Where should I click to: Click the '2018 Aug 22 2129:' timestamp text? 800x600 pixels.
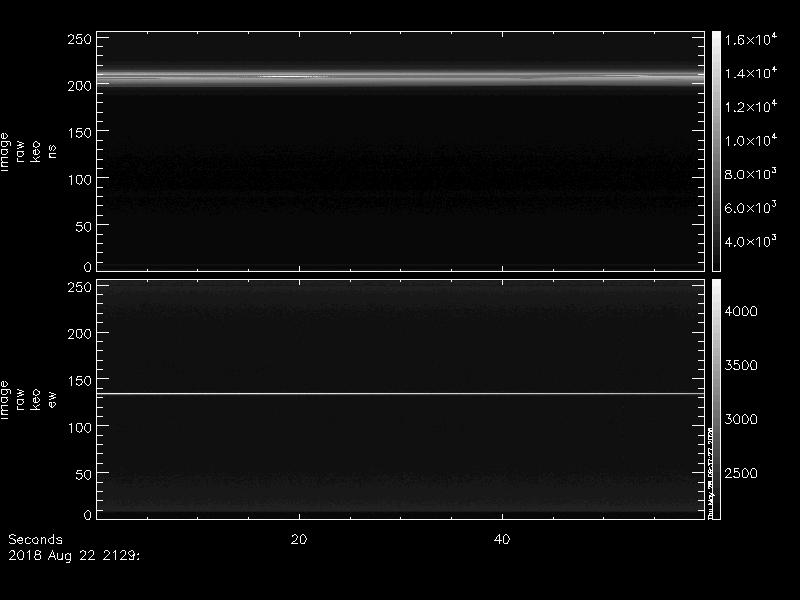pyautogui.click(x=74, y=556)
